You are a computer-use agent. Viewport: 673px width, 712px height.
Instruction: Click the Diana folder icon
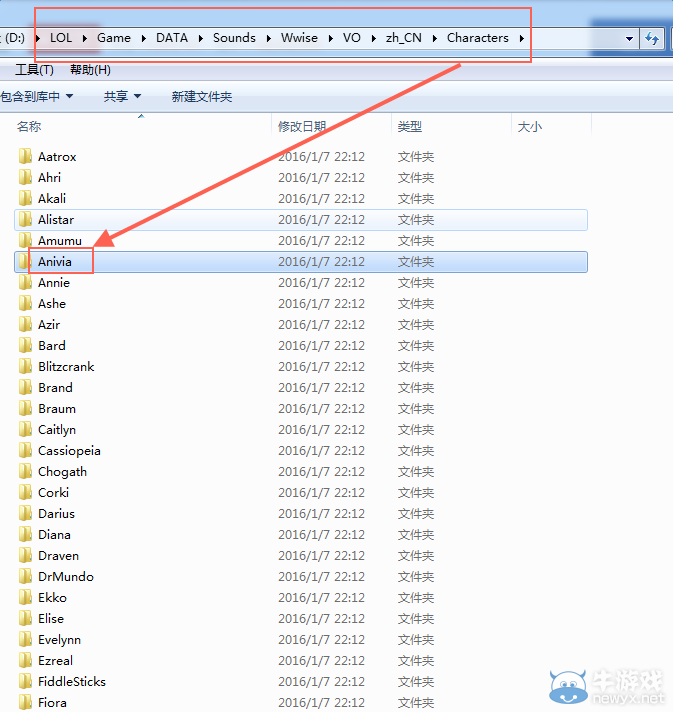click(x=25, y=534)
